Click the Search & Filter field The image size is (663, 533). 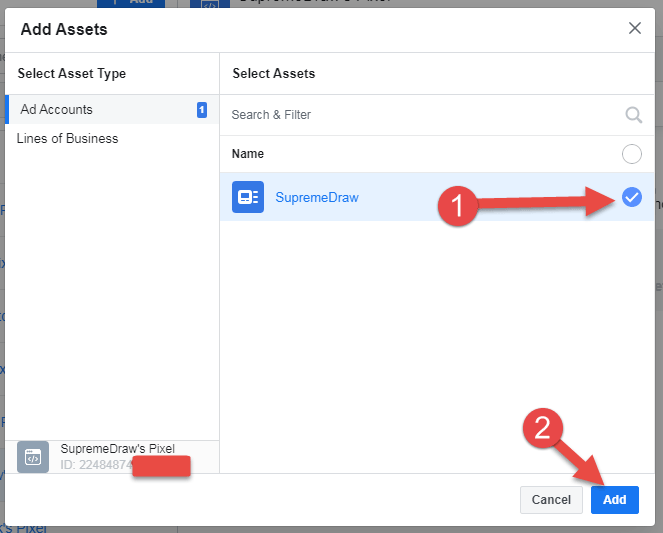tap(437, 115)
